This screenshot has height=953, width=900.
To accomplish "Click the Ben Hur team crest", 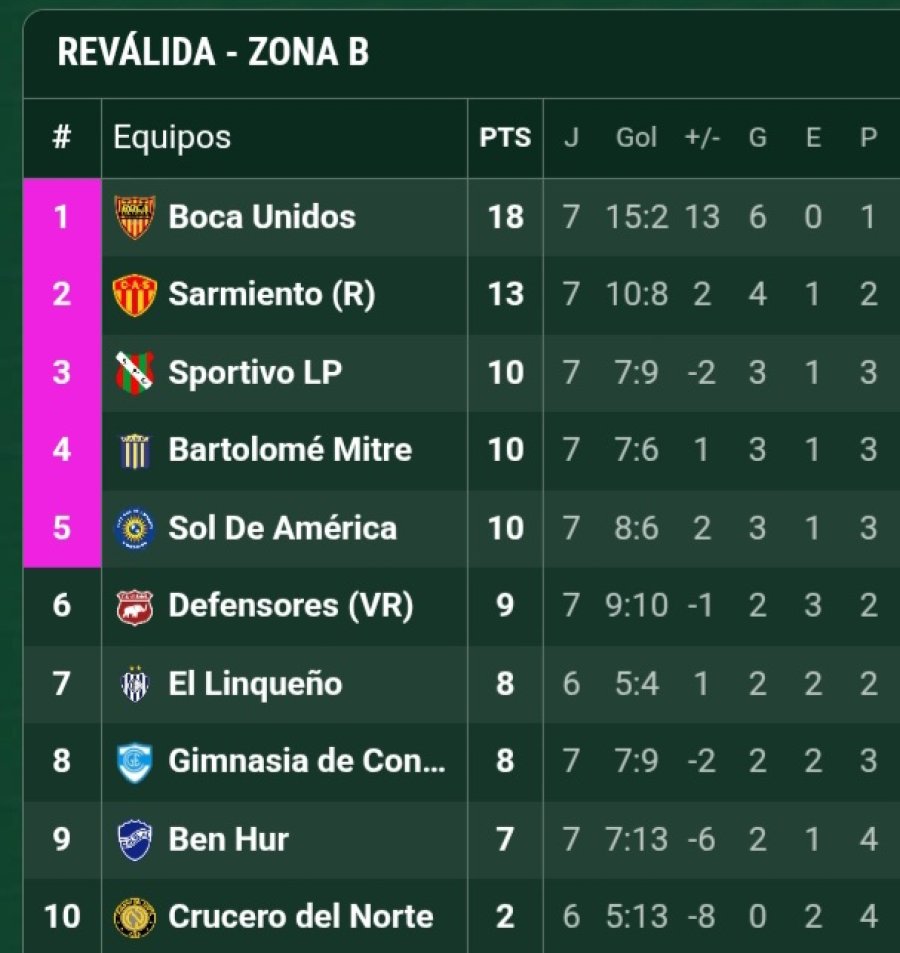I will (x=134, y=840).
